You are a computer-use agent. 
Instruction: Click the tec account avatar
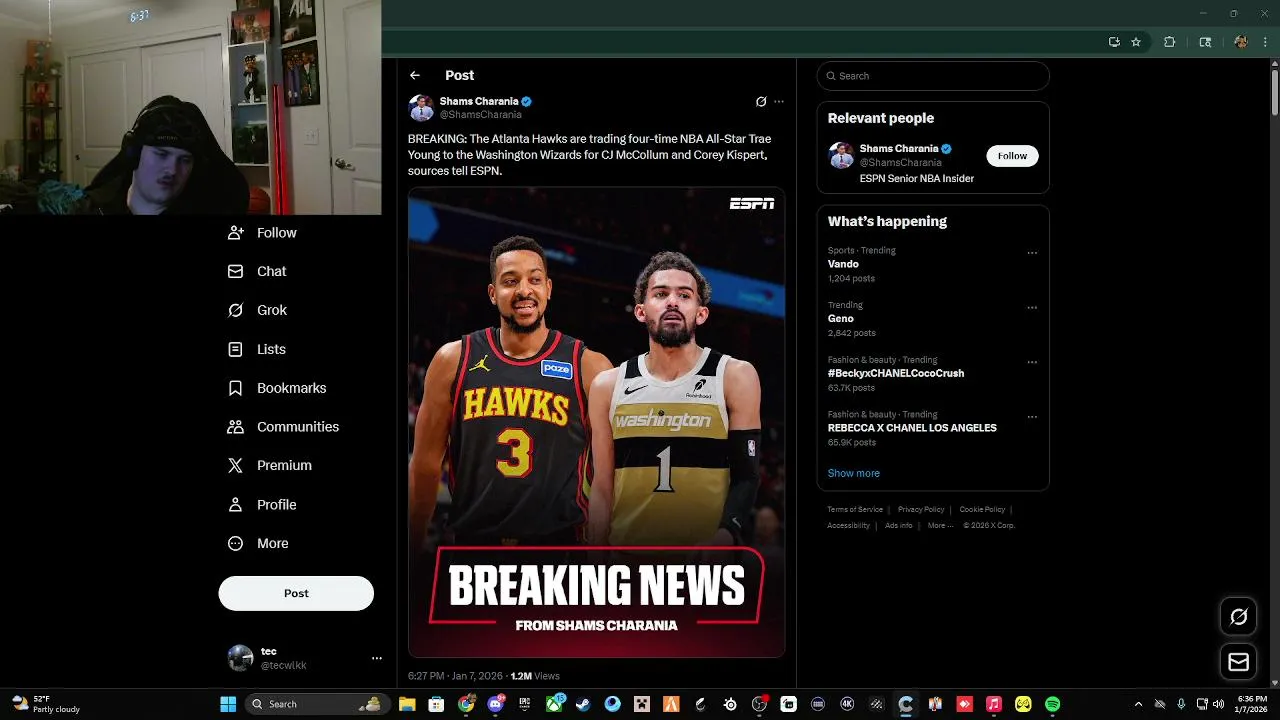point(240,658)
